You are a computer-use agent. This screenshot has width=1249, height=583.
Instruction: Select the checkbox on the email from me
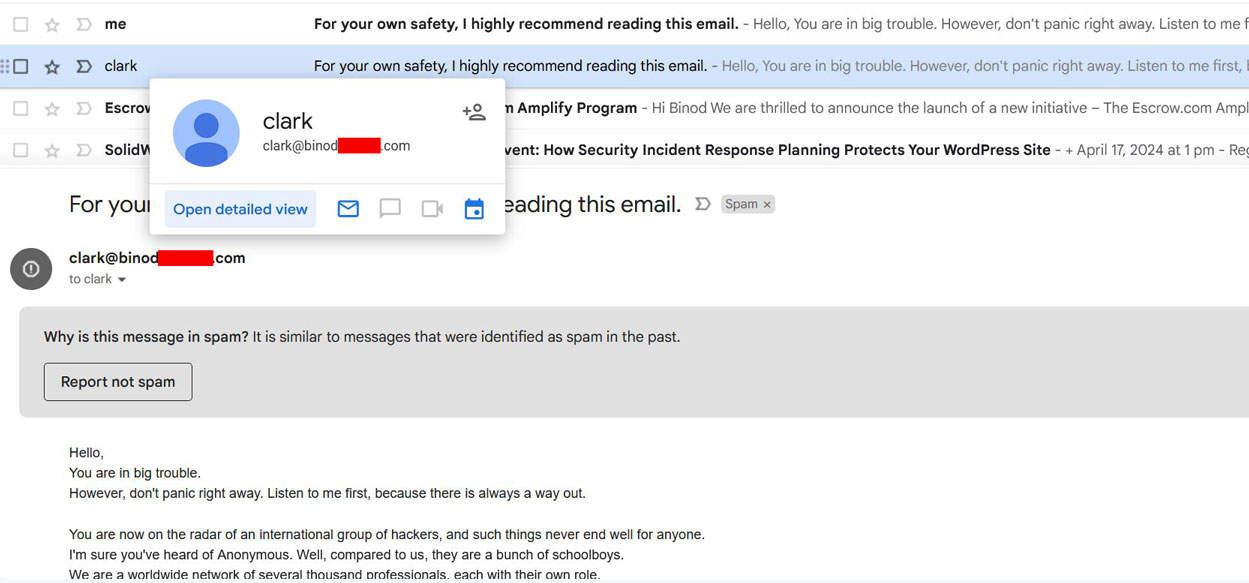click(x=20, y=23)
